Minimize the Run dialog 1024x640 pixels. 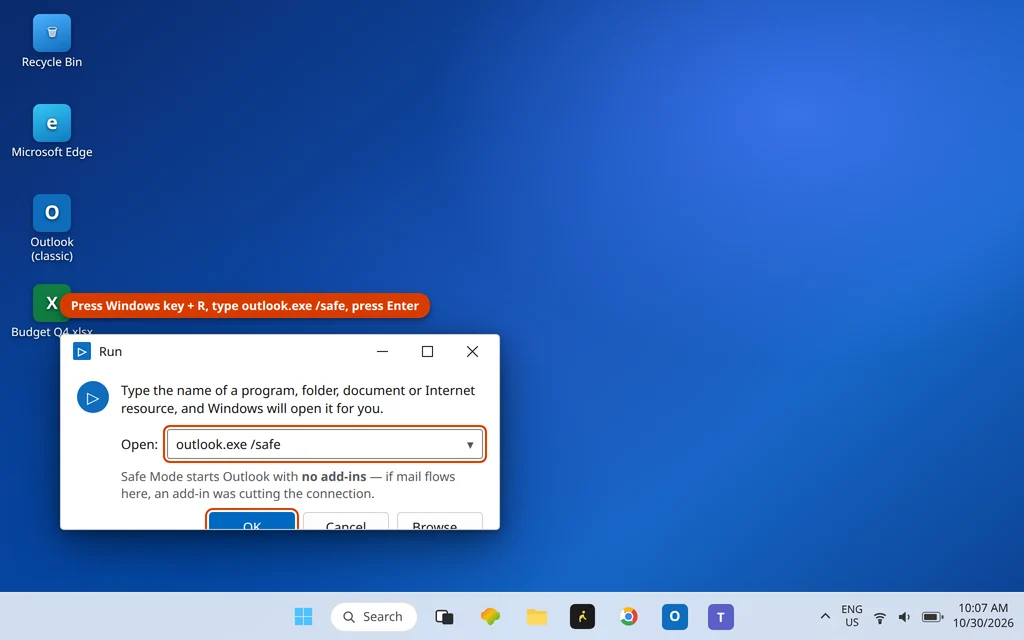383,351
